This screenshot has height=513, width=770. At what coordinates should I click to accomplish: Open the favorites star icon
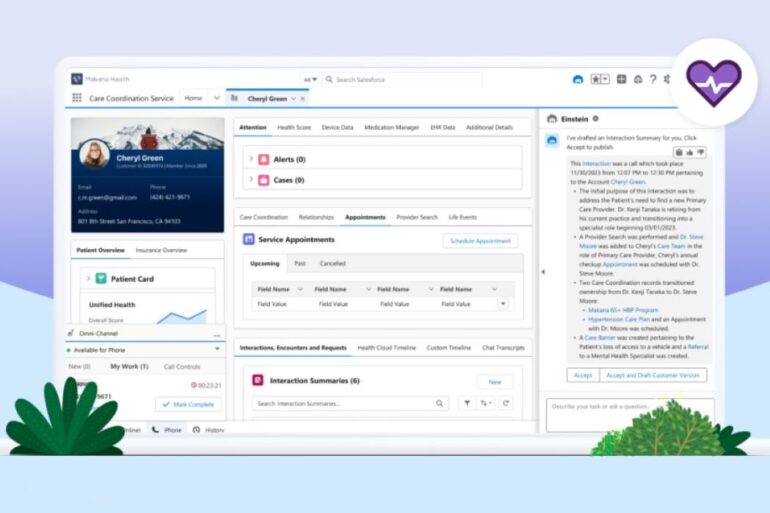pyautogui.click(x=597, y=79)
